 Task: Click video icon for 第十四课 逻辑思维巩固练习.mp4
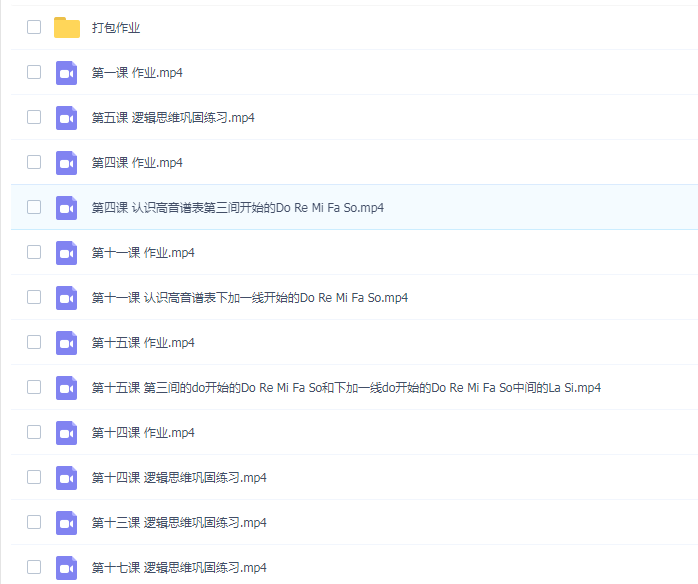(66, 477)
